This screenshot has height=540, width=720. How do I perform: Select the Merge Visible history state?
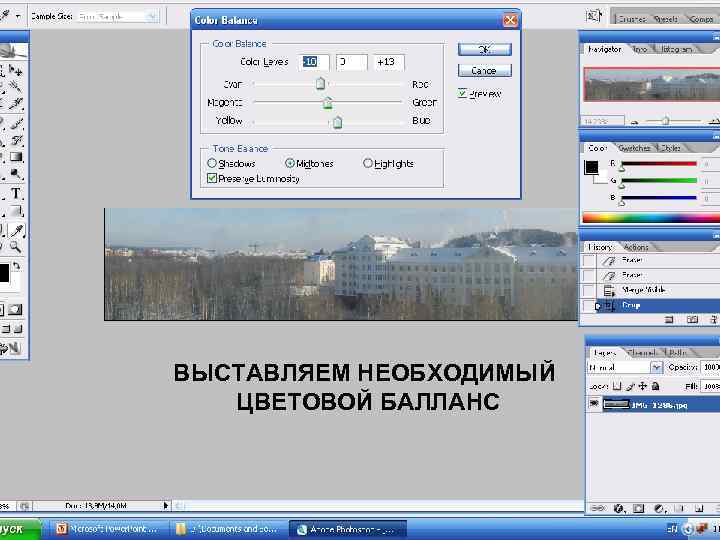click(x=658, y=290)
